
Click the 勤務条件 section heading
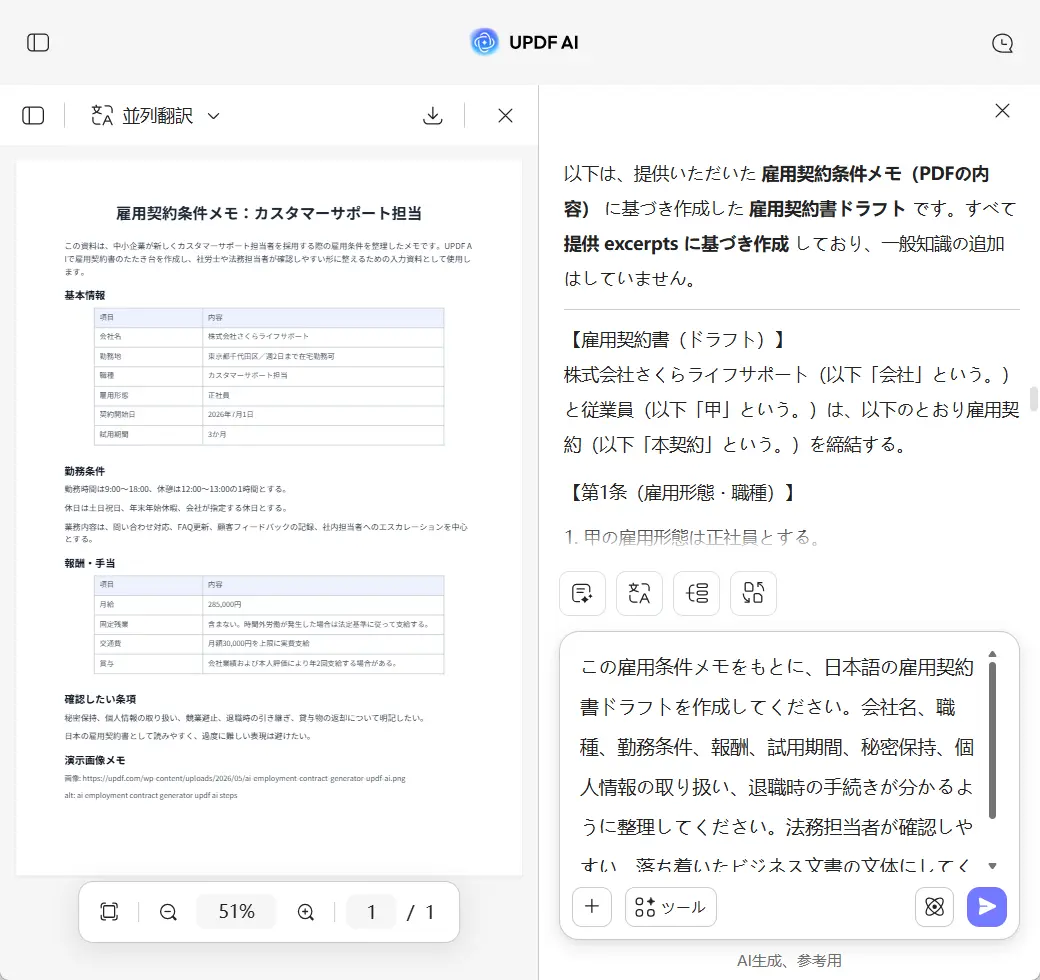[x=84, y=471]
